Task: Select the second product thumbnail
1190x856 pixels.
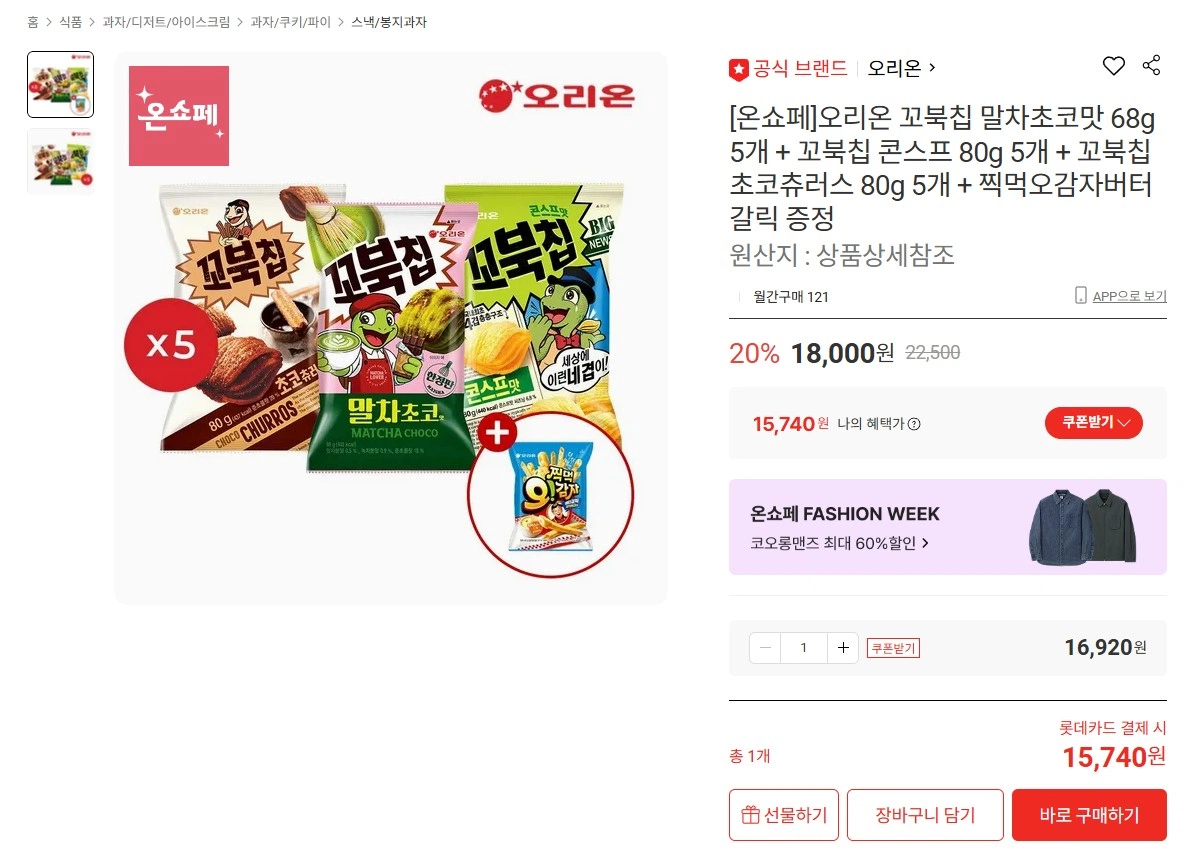Action: tap(61, 161)
